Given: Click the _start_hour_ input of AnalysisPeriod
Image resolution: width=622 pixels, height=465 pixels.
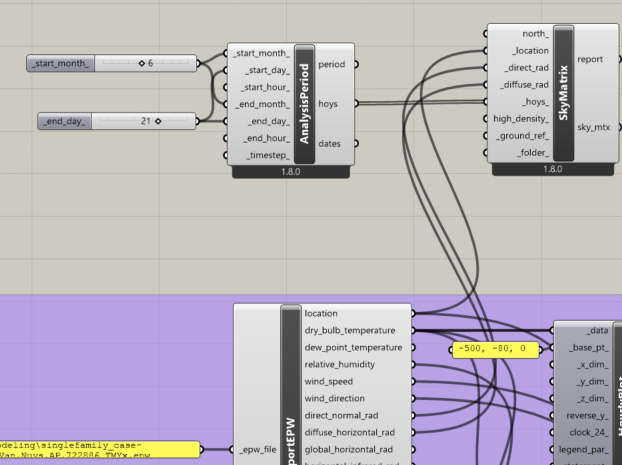Looking at the screenshot, I should (x=265, y=87).
